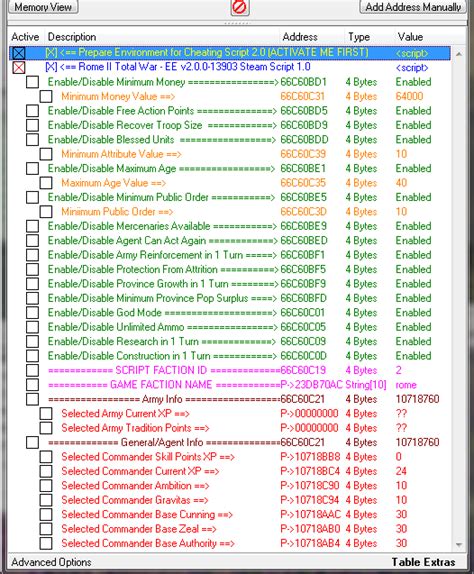Open Advanced Options
This screenshot has height=574, width=474.
click(51, 562)
